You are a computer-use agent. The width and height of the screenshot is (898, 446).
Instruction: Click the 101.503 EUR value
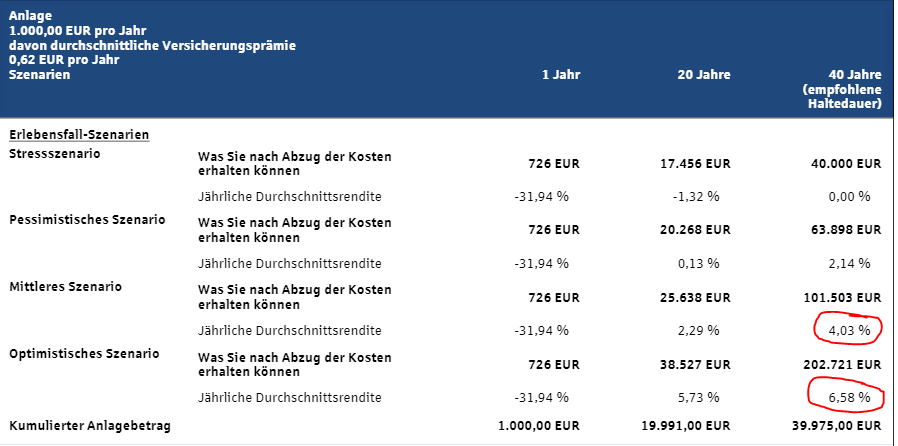842,297
